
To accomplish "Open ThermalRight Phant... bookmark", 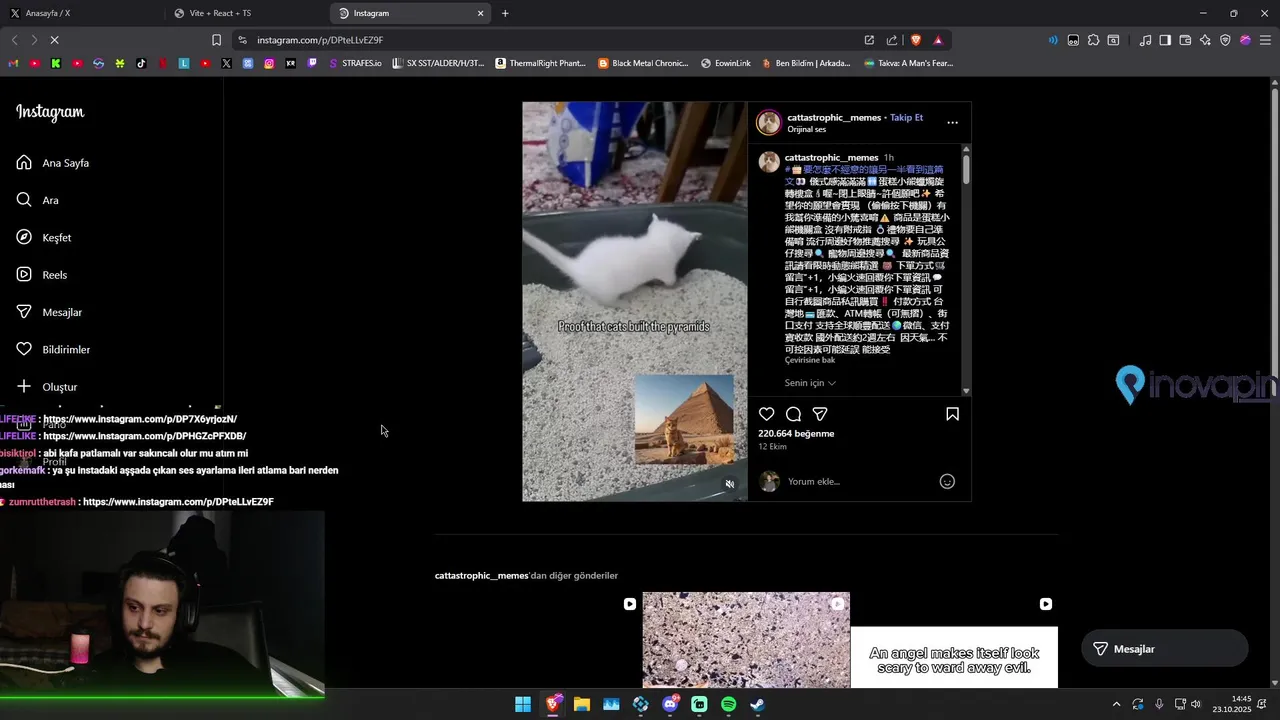I will pos(540,63).
